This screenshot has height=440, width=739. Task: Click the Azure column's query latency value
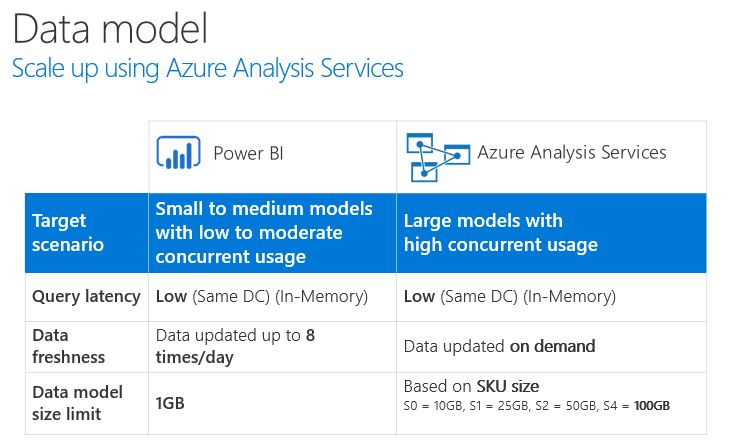tap(509, 296)
